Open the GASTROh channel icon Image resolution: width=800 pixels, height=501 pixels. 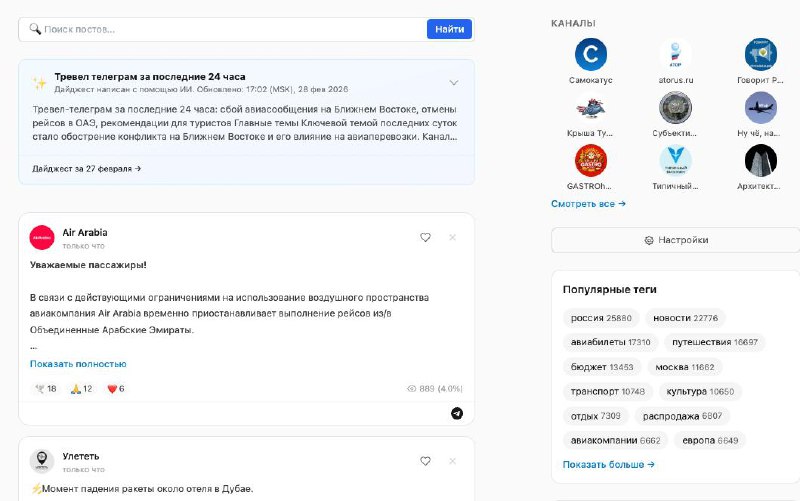click(x=591, y=161)
